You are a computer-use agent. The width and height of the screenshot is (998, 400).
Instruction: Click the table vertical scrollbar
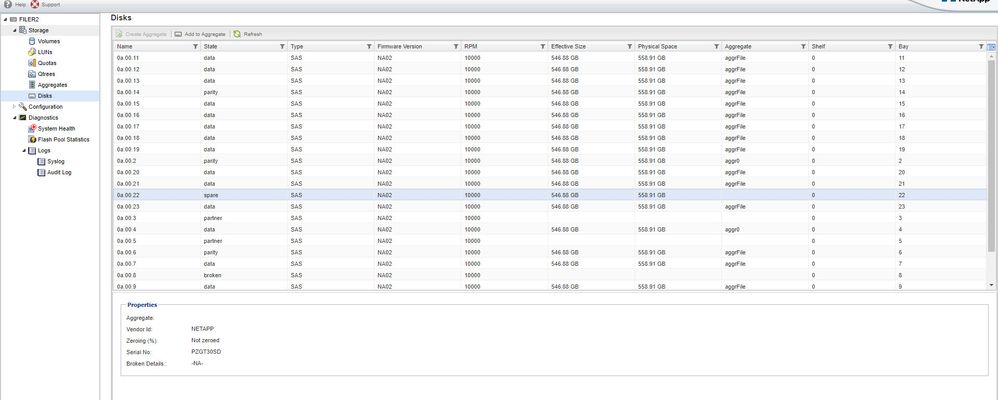coord(991,155)
